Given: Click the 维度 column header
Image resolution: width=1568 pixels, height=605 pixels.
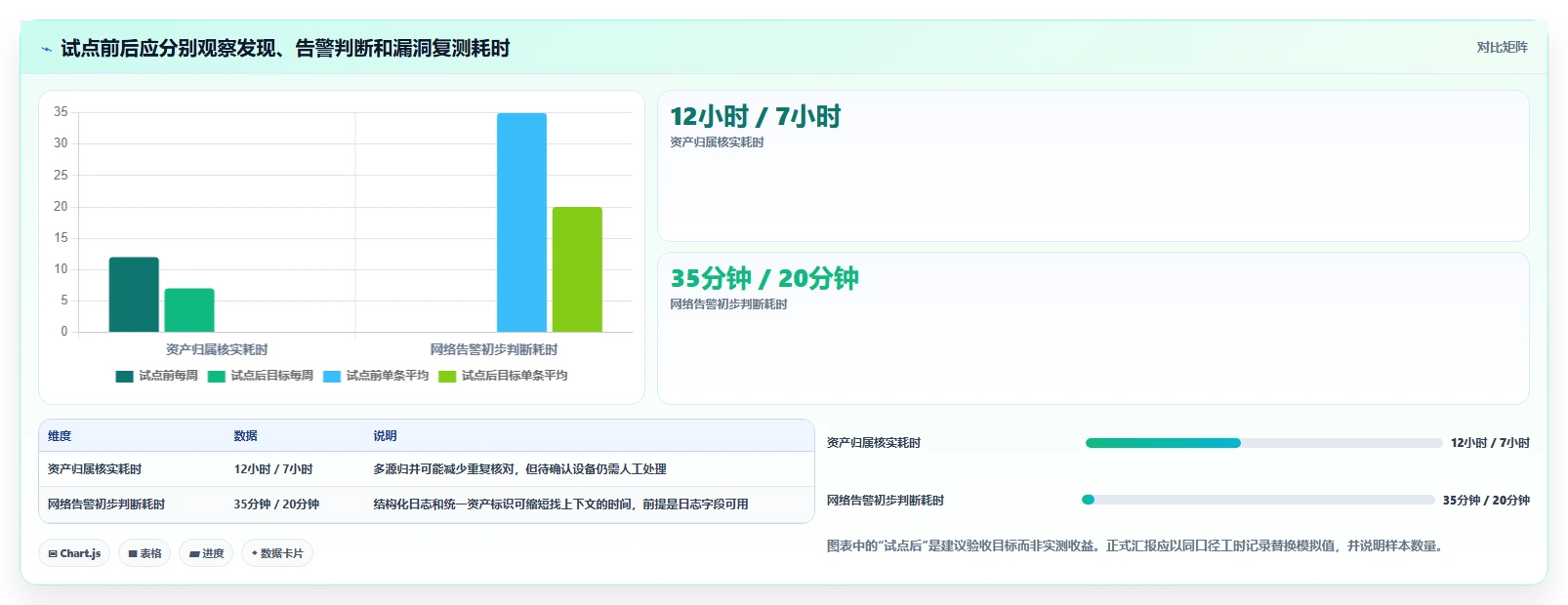Looking at the screenshot, I should tap(60, 436).
